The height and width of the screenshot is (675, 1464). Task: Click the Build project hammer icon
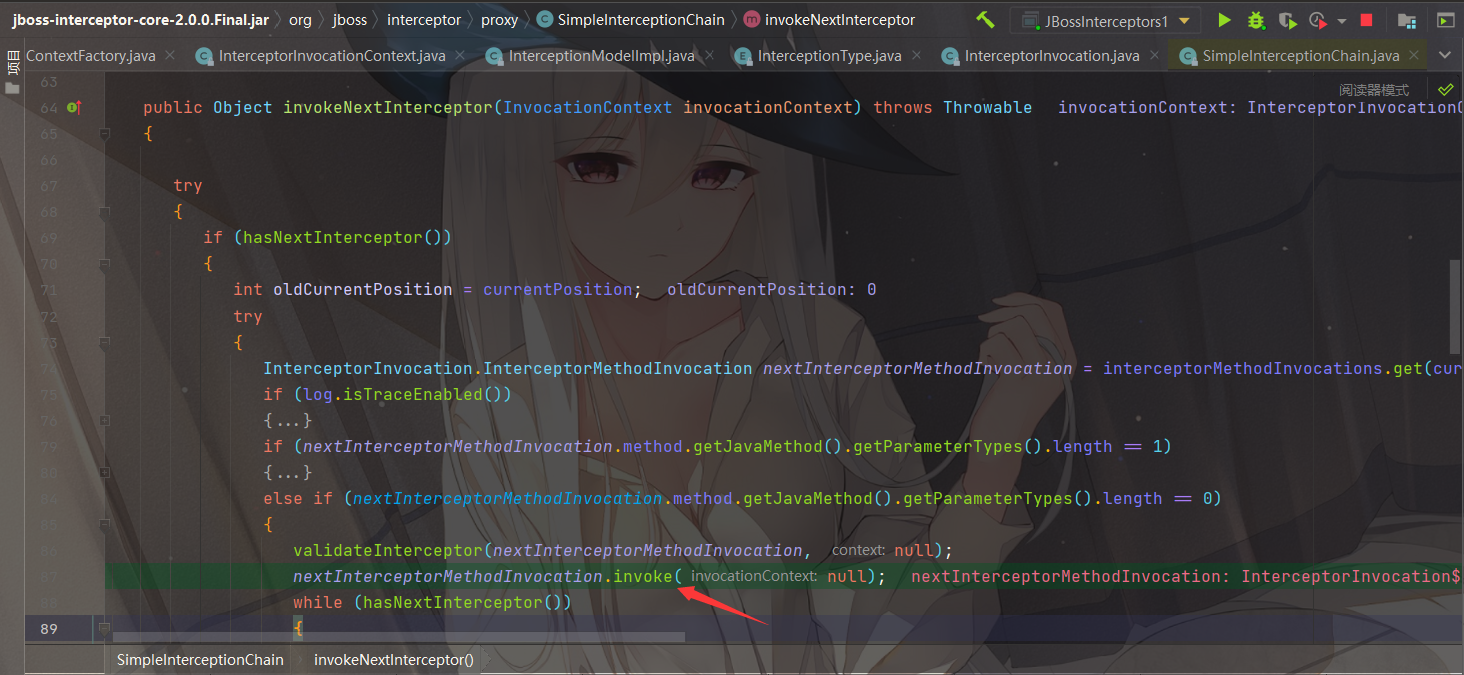tap(985, 20)
